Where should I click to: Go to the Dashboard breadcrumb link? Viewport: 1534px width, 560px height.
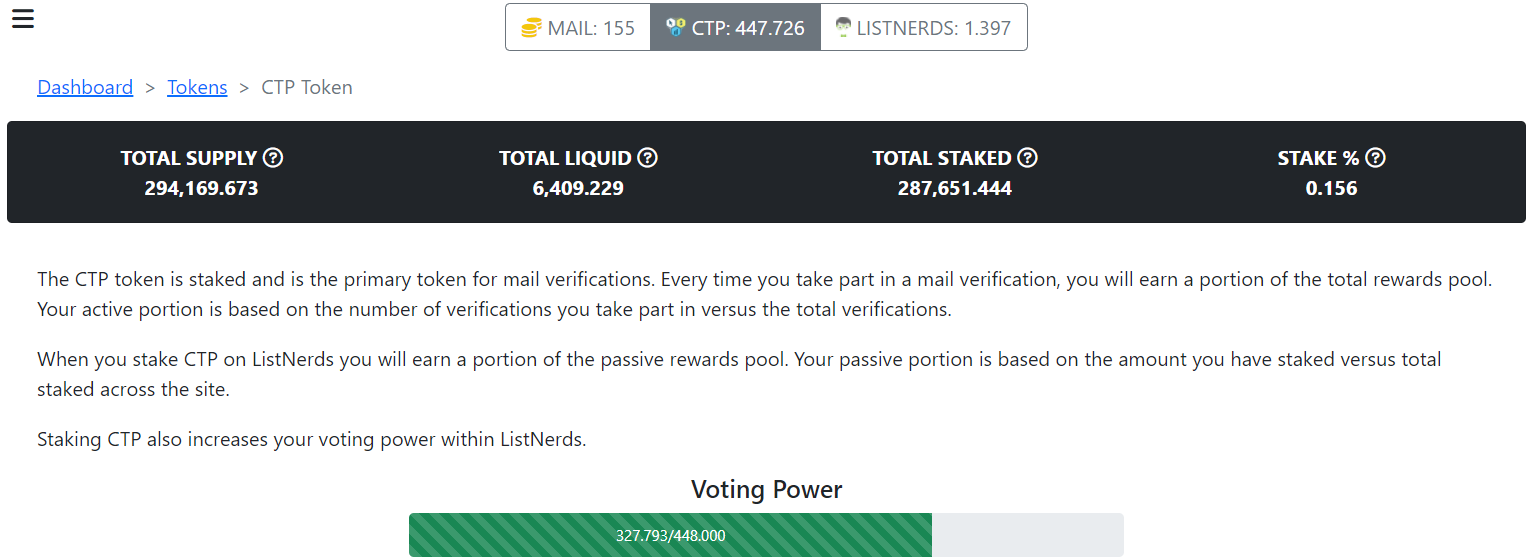(x=85, y=87)
